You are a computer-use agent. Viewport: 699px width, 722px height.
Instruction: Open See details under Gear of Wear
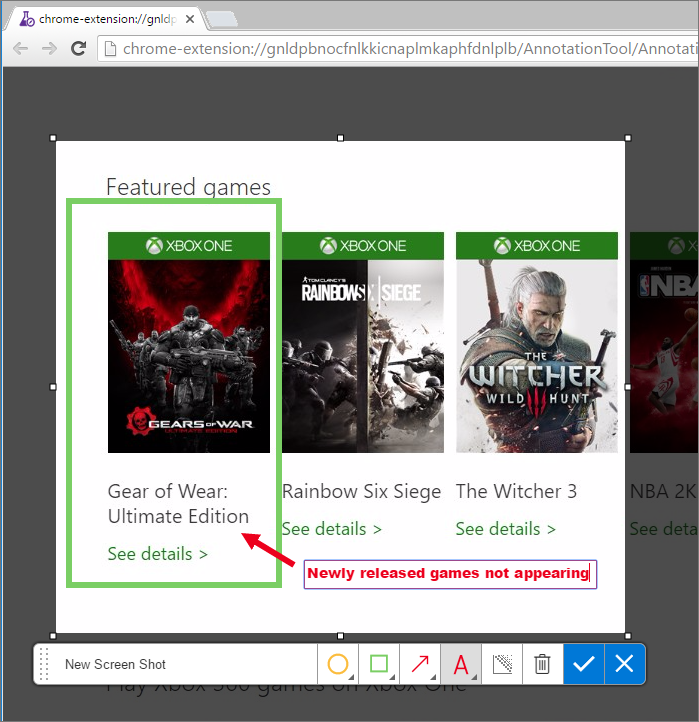point(158,554)
